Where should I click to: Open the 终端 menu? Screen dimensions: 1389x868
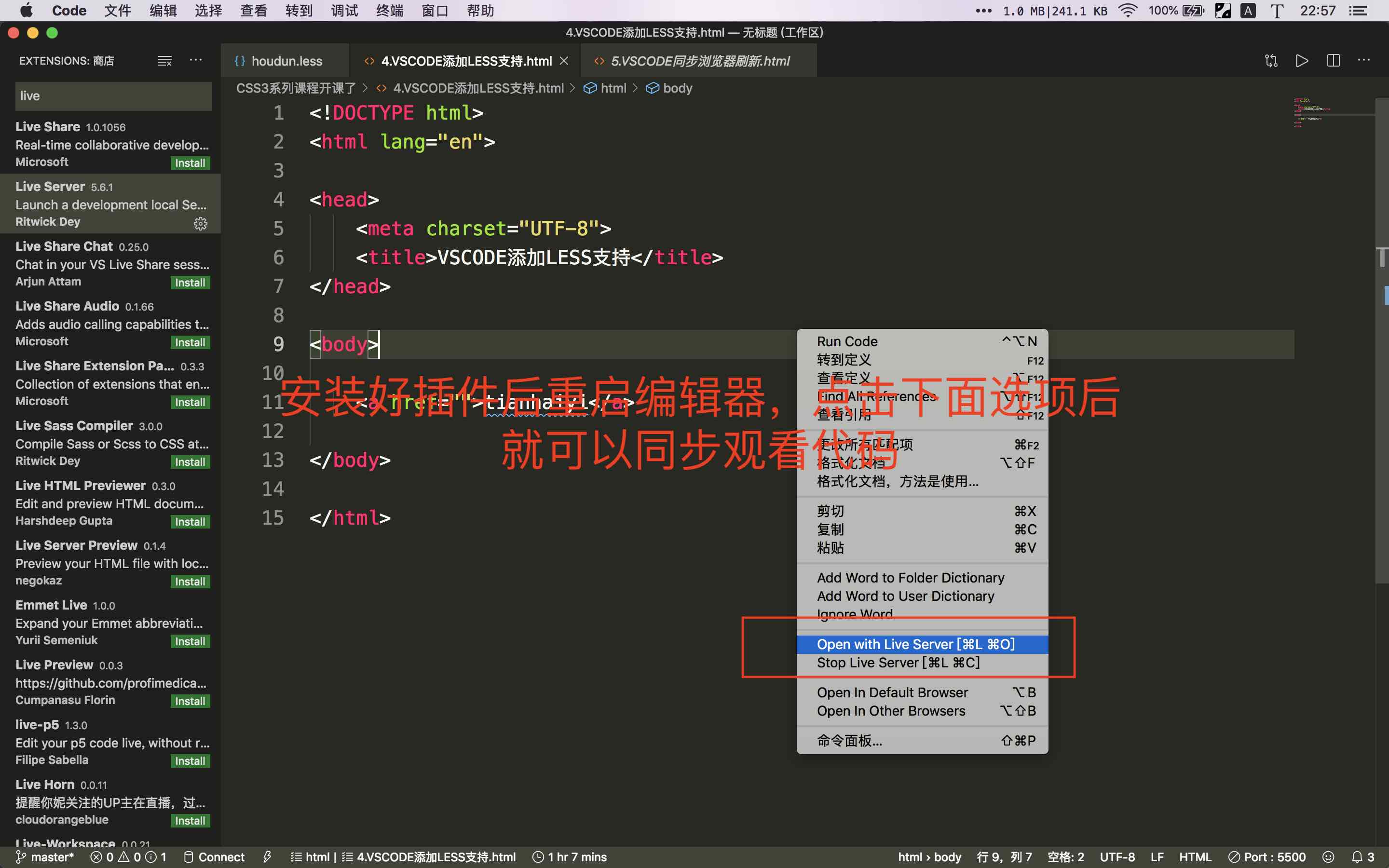(x=390, y=10)
